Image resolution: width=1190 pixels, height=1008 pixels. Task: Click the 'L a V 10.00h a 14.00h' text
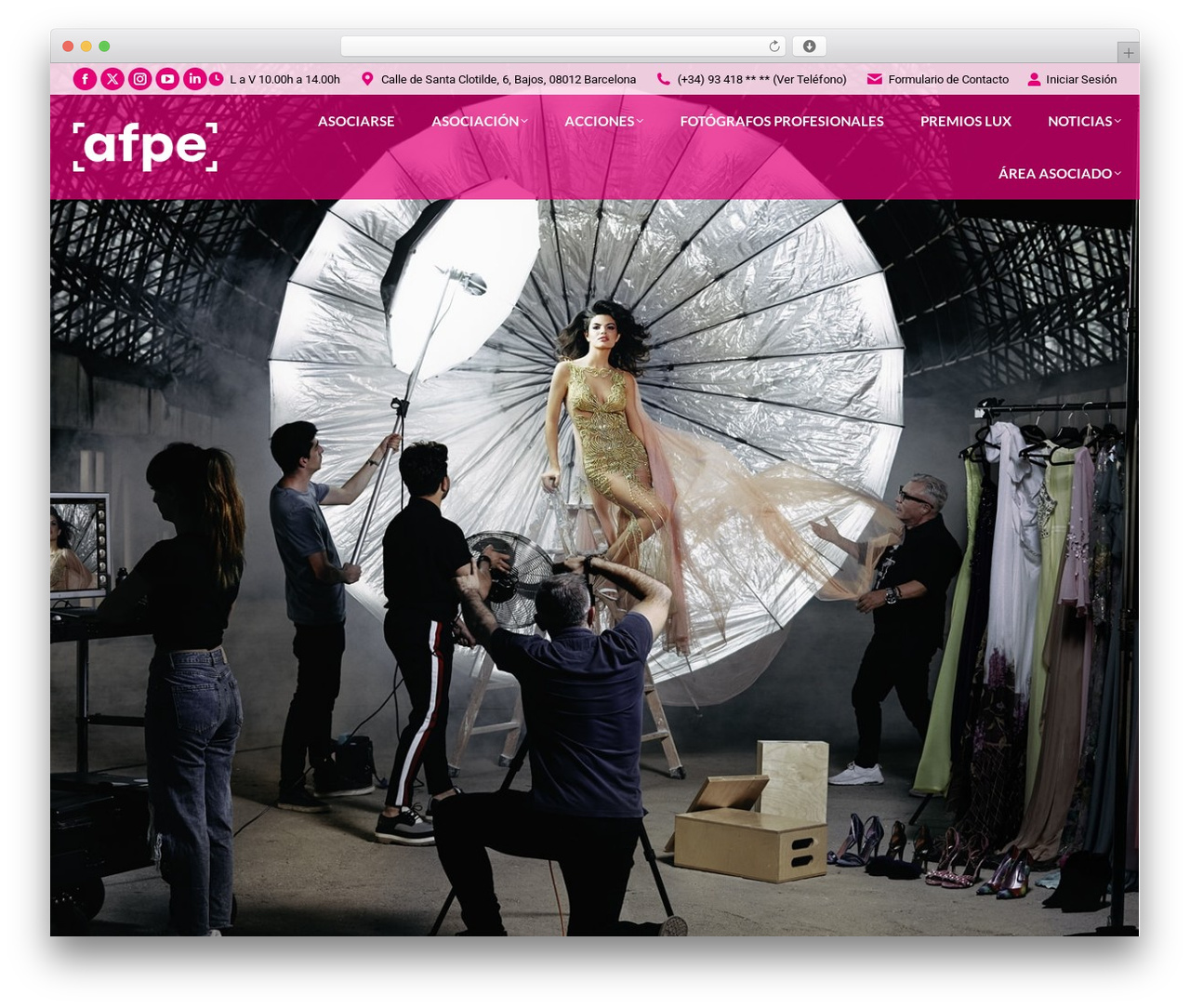(x=284, y=79)
